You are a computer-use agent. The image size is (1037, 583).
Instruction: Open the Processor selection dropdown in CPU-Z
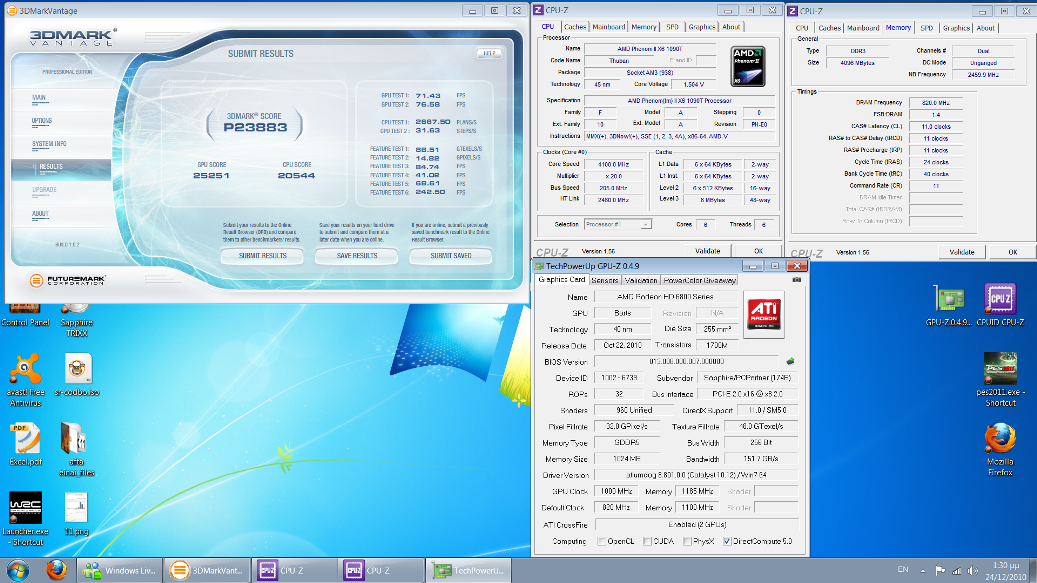click(618, 225)
